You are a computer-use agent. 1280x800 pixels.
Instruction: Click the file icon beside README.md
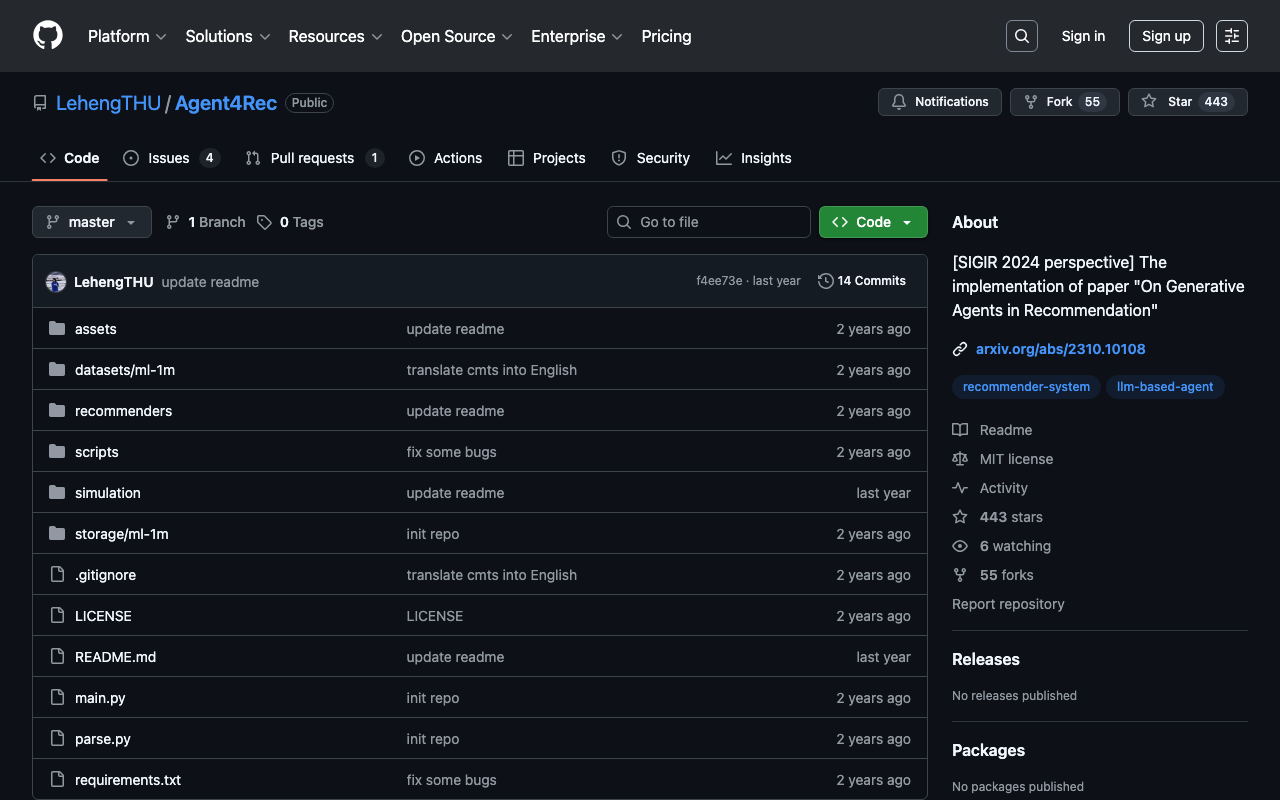click(x=57, y=657)
